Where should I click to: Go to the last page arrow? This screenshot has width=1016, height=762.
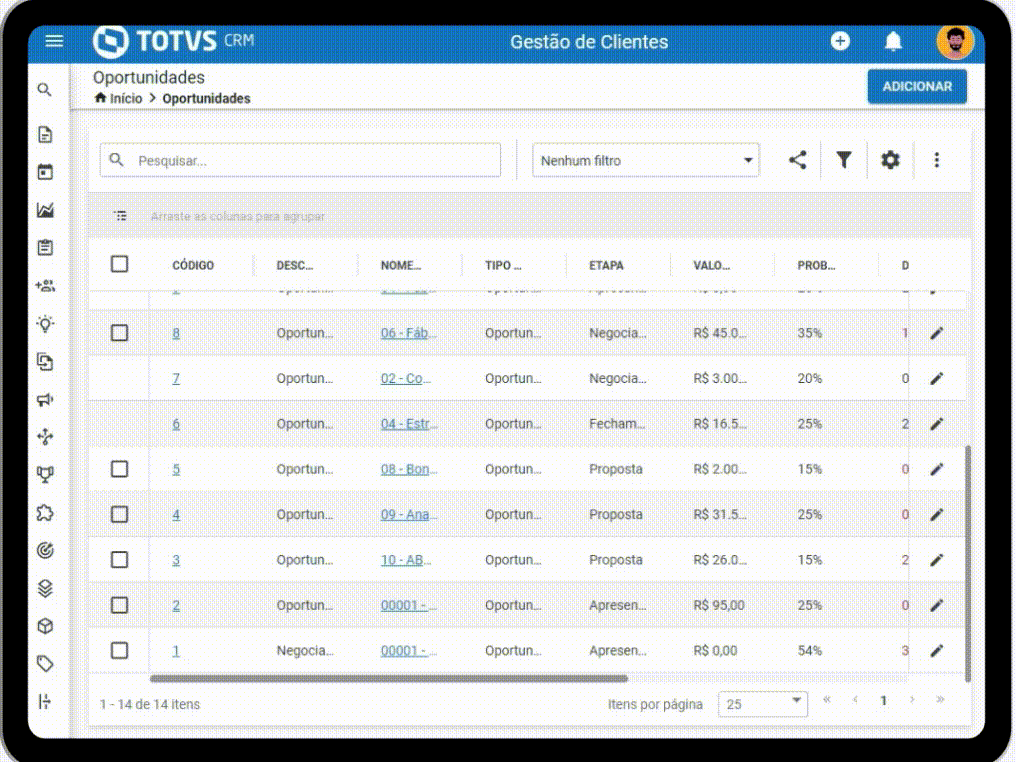pyautogui.click(x=940, y=700)
